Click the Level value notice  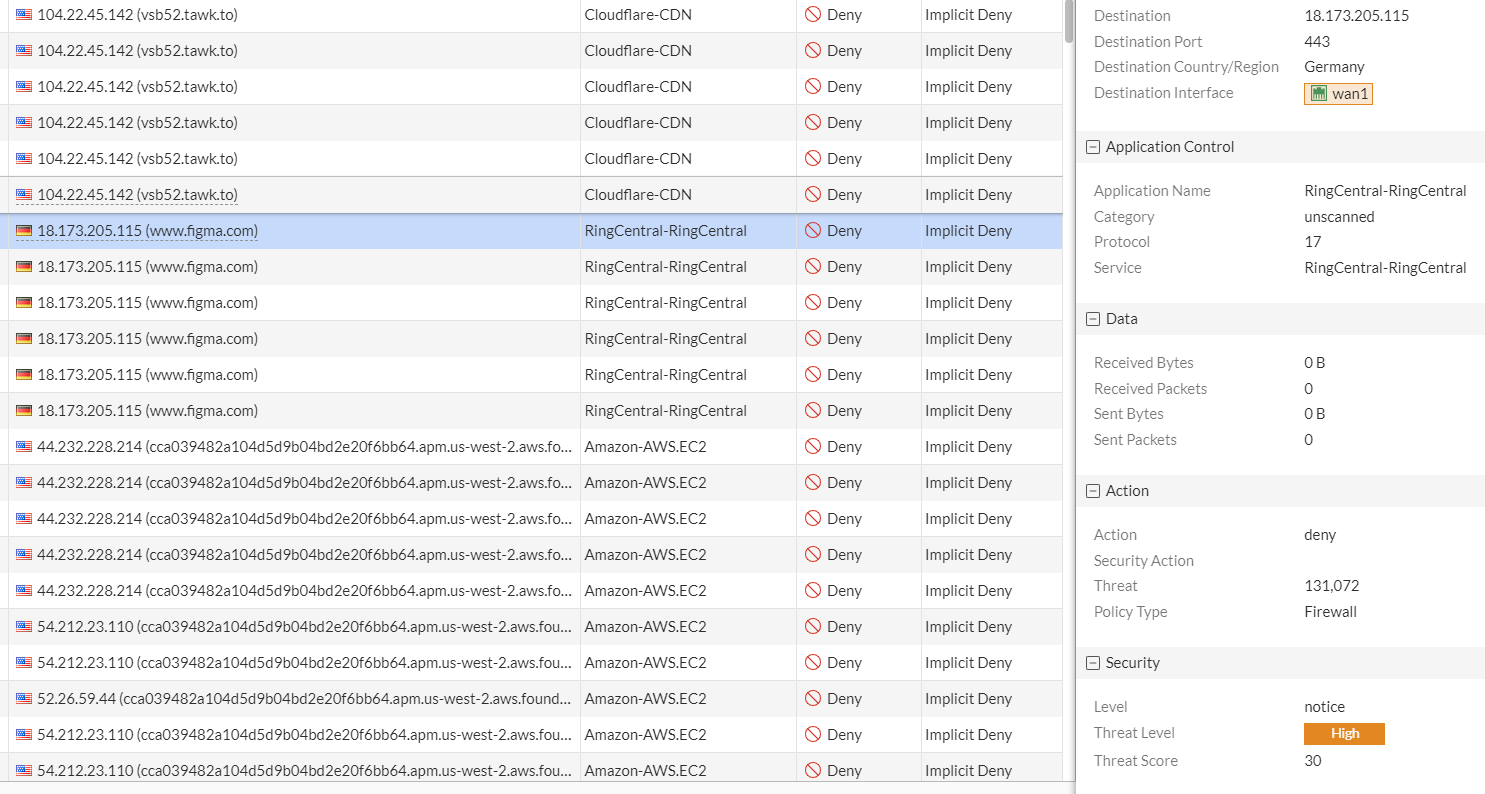pyautogui.click(x=1325, y=707)
